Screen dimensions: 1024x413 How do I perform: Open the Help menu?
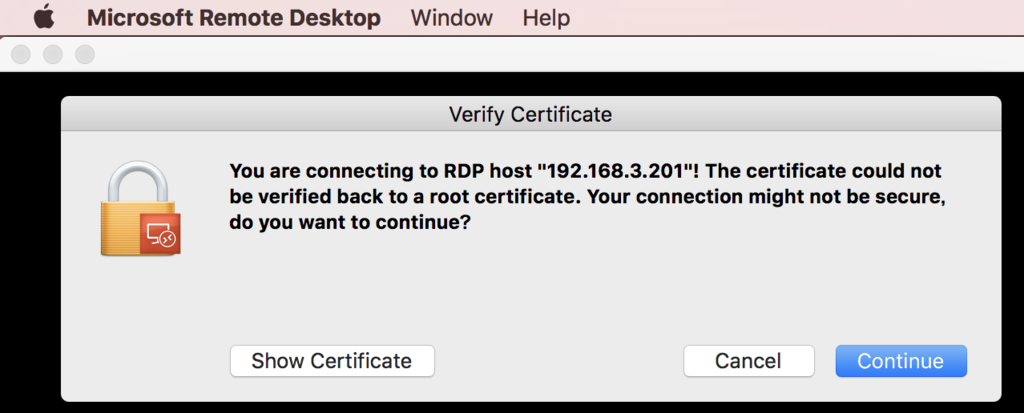click(x=546, y=18)
